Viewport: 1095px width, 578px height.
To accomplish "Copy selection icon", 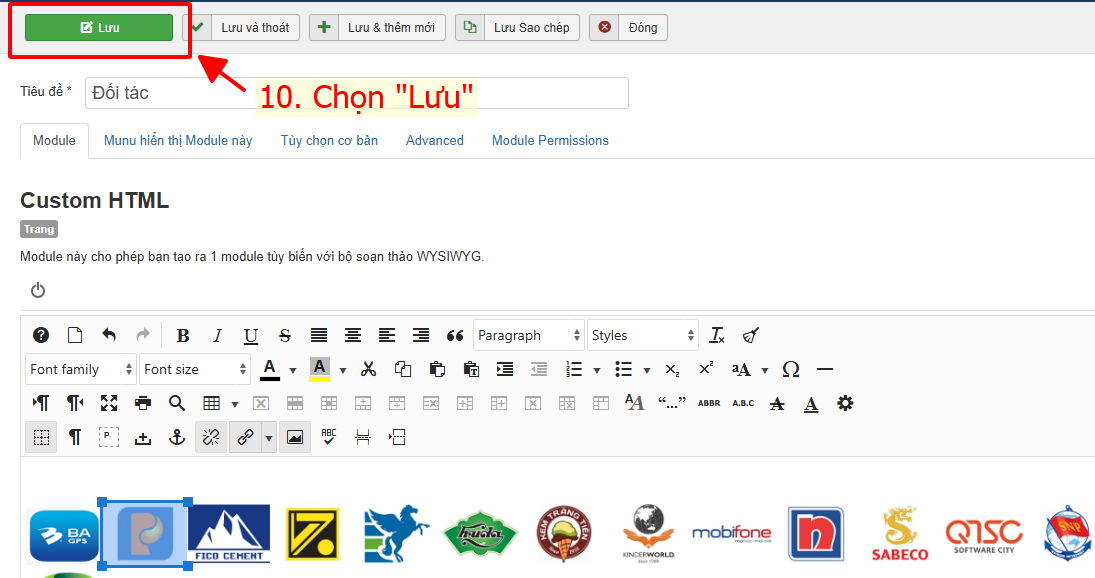I will tap(403, 369).
